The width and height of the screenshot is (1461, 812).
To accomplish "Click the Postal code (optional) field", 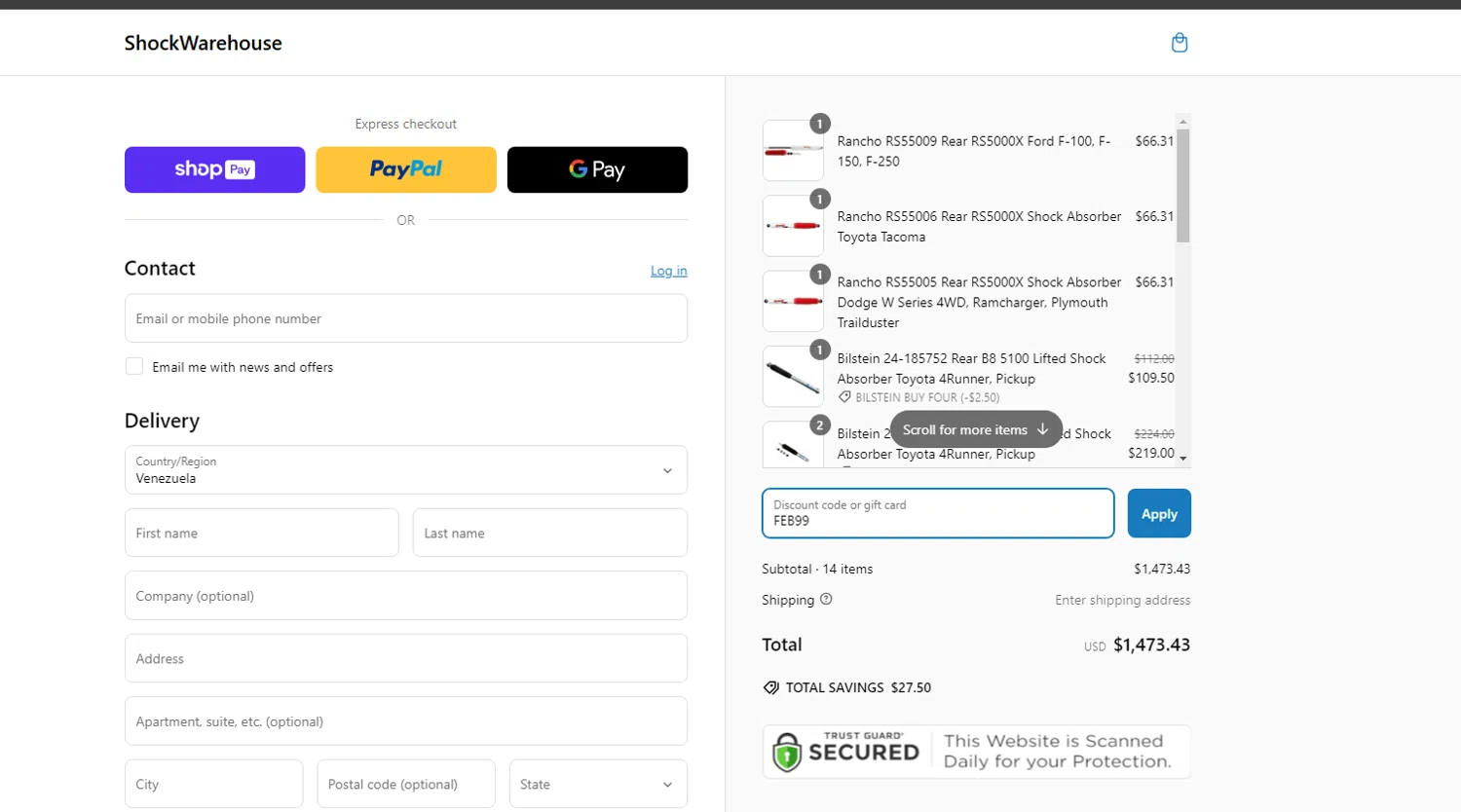I will pos(406,784).
